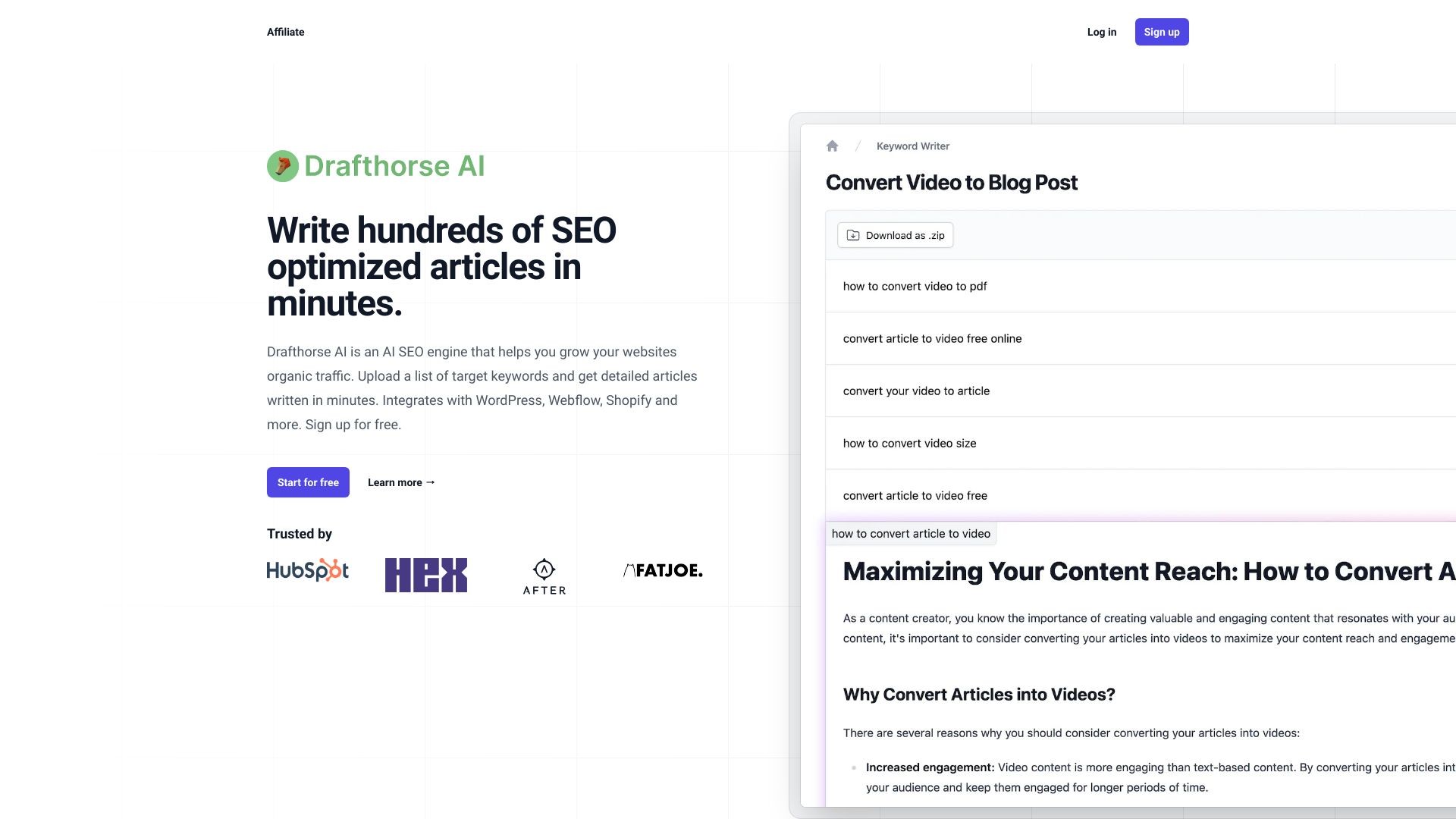The width and height of the screenshot is (1456, 819).
Task: Click the HEX logo
Action: [425, 575]
